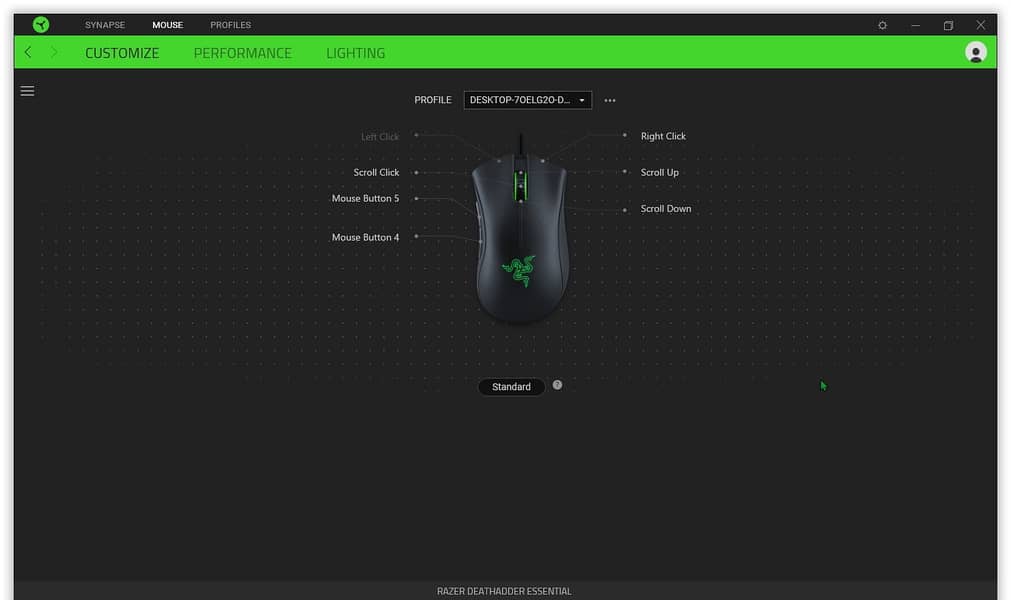Go forward with the right arrow
The width and height of the screenshot is (1011, 600).
point(54,52)
